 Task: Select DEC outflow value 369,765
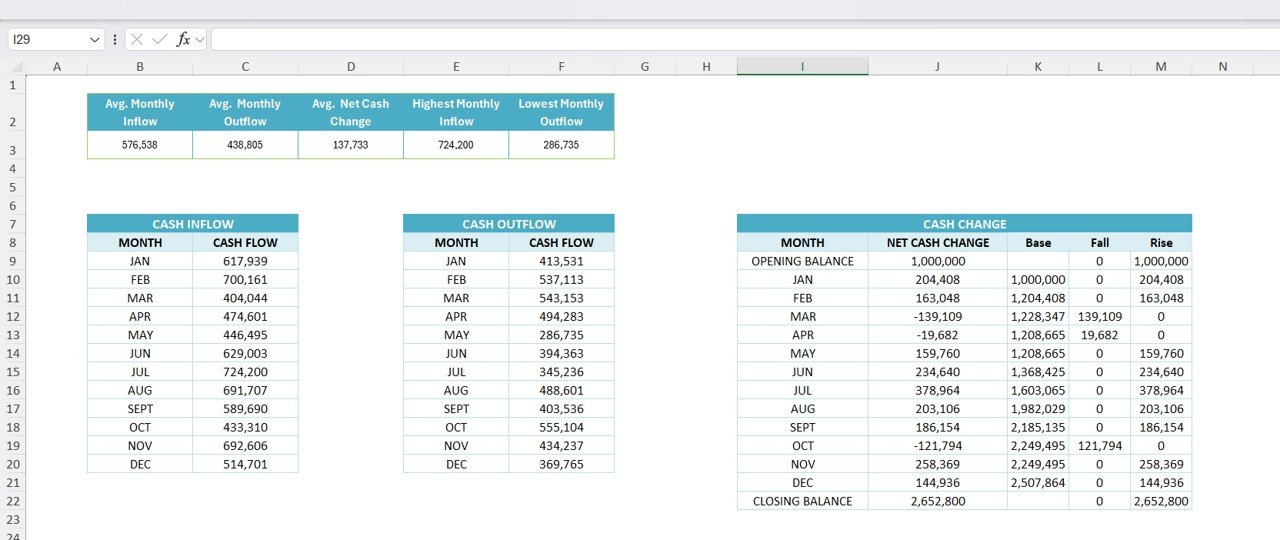coord(561,464)
